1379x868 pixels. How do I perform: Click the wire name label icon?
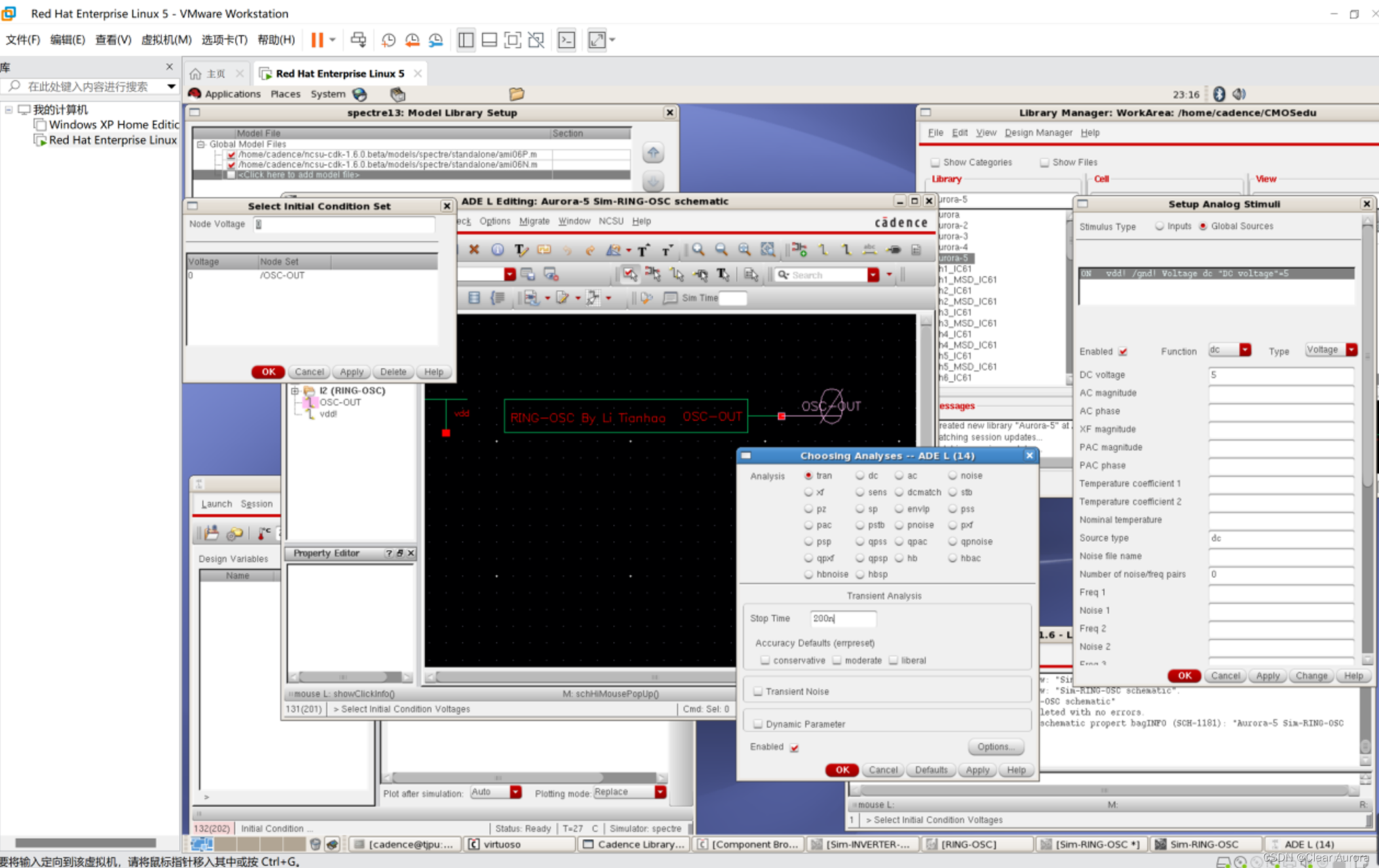click(869, 250)
